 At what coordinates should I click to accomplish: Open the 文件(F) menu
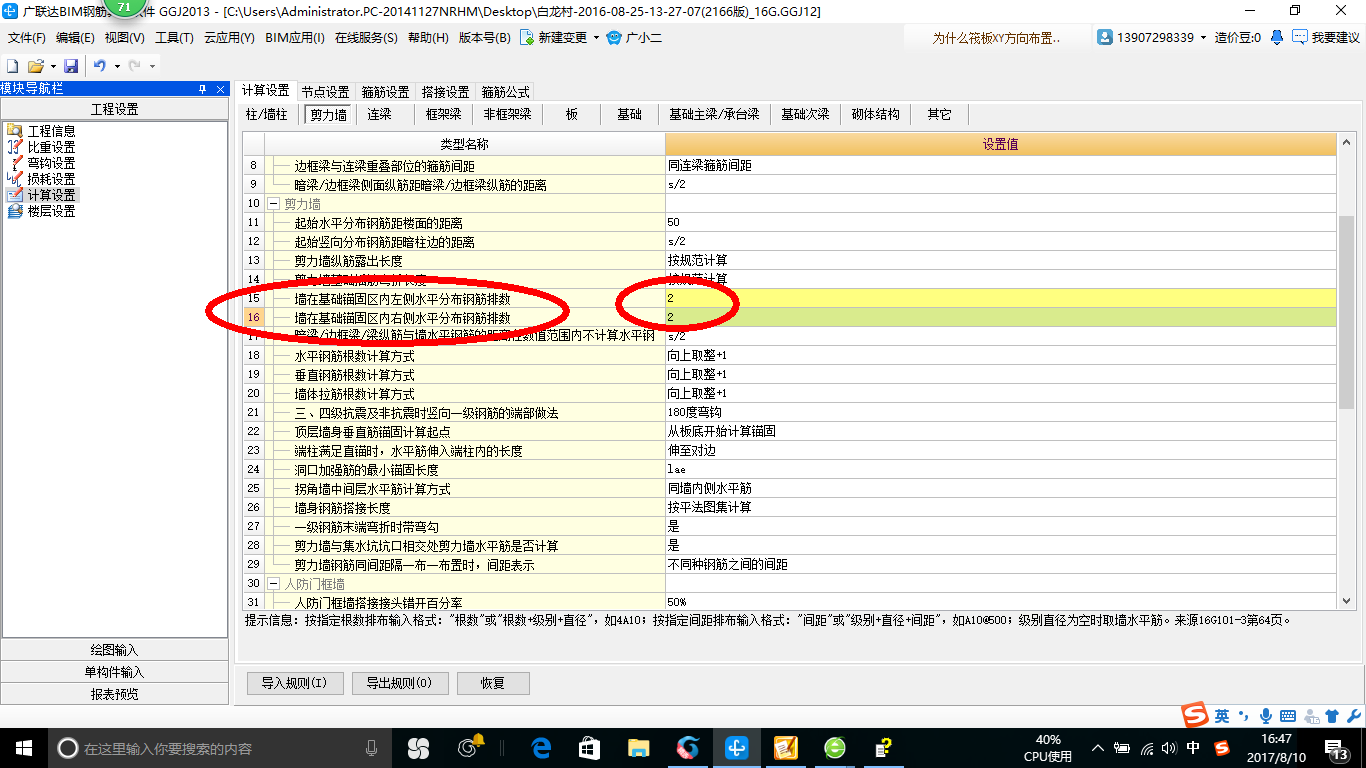[x=27, y=38]
